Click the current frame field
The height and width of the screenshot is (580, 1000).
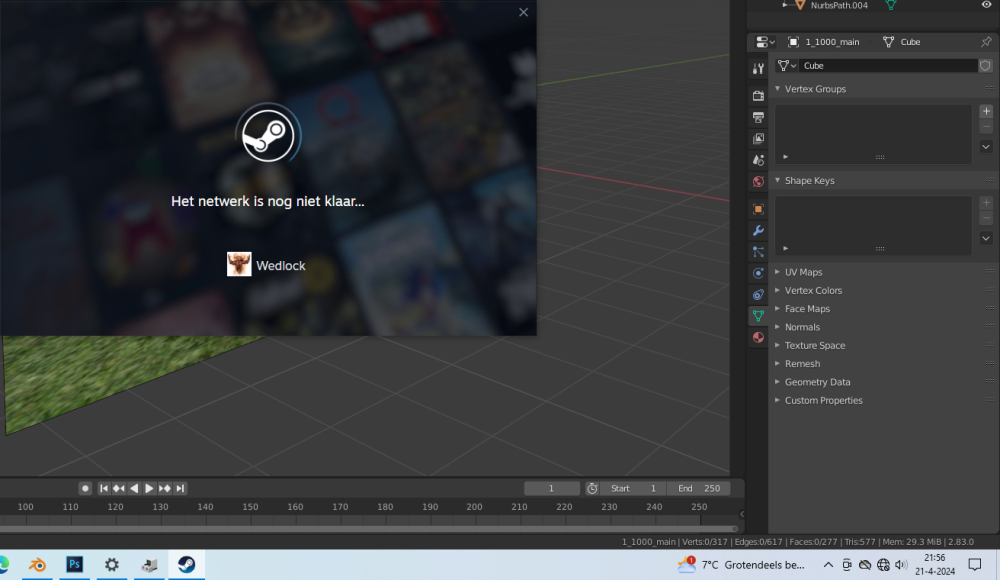coord(552,489)
